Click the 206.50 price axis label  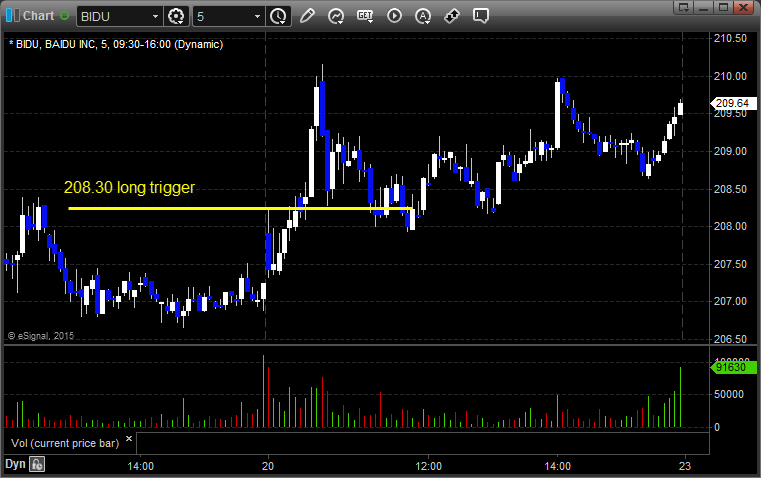point(730,339)
